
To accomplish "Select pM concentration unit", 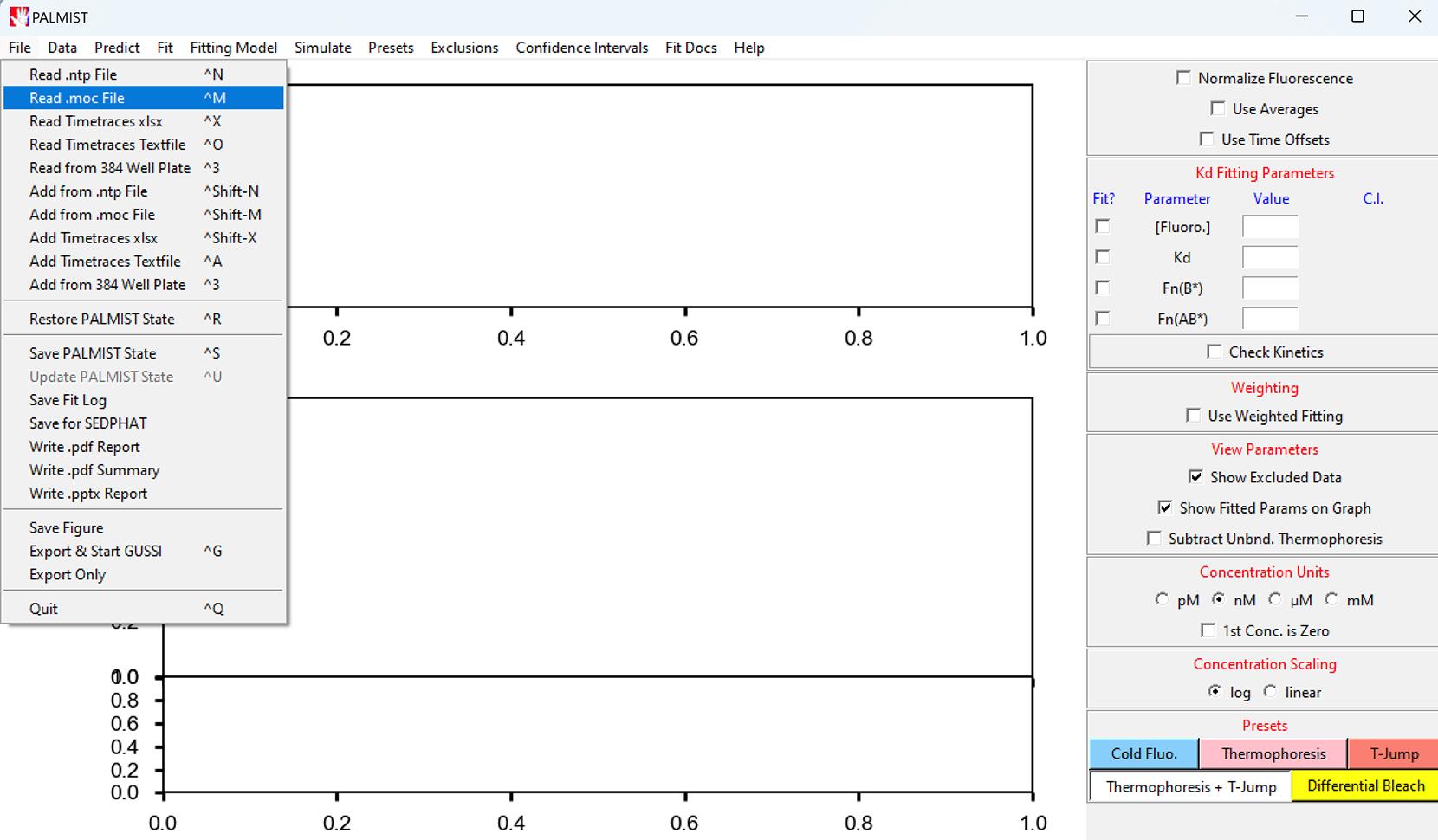I will (x=1162, y=599).
